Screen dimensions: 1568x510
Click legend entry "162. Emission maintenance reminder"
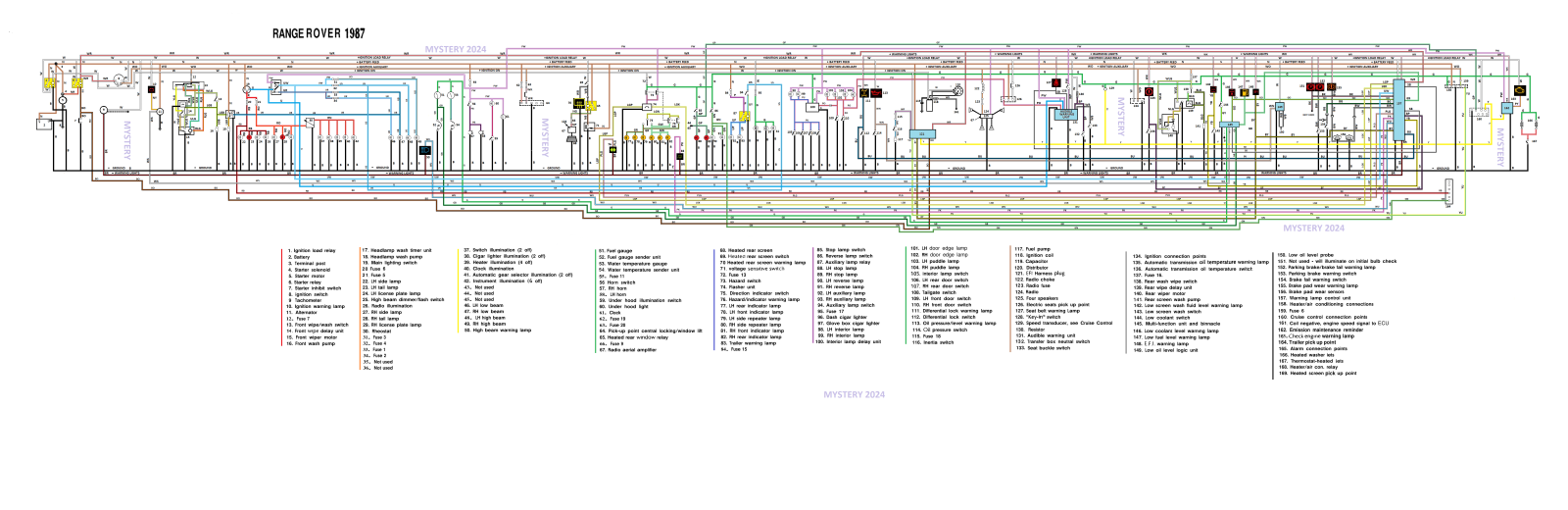tap(1320, 330)
